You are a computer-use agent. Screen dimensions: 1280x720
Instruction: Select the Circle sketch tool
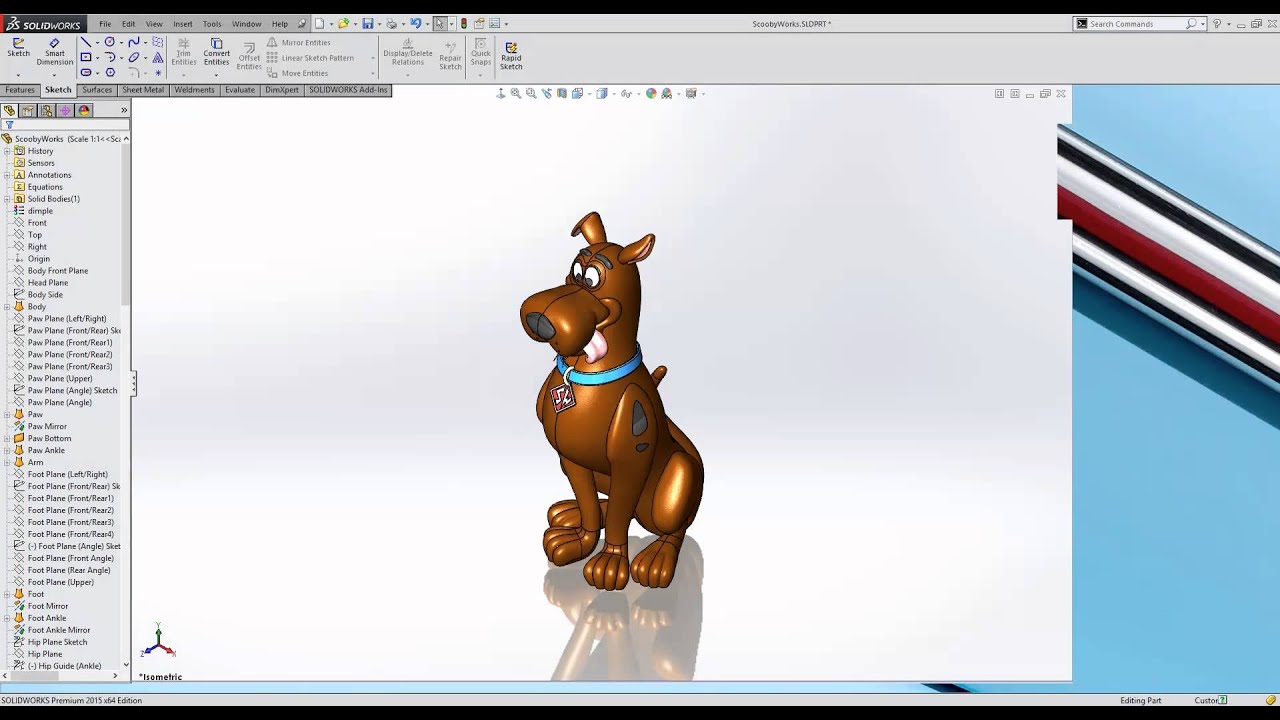click(x=110, y=42)
